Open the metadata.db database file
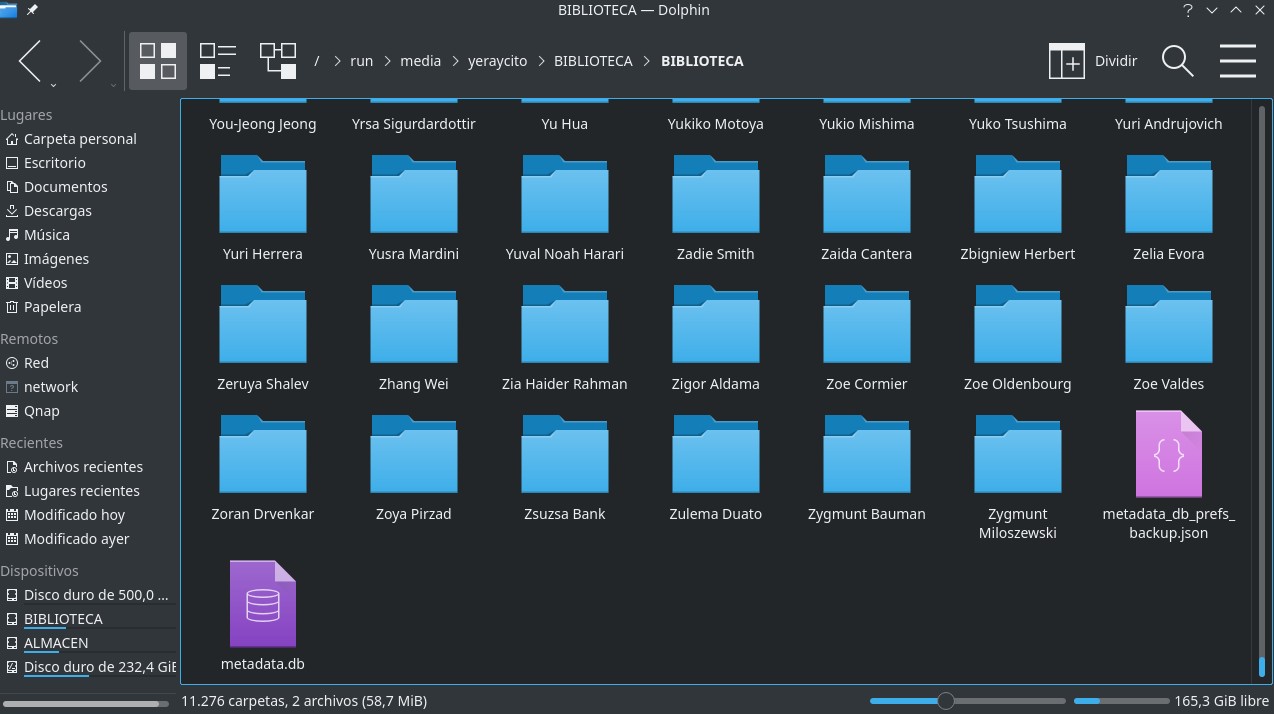 click(x=263, y=605)
